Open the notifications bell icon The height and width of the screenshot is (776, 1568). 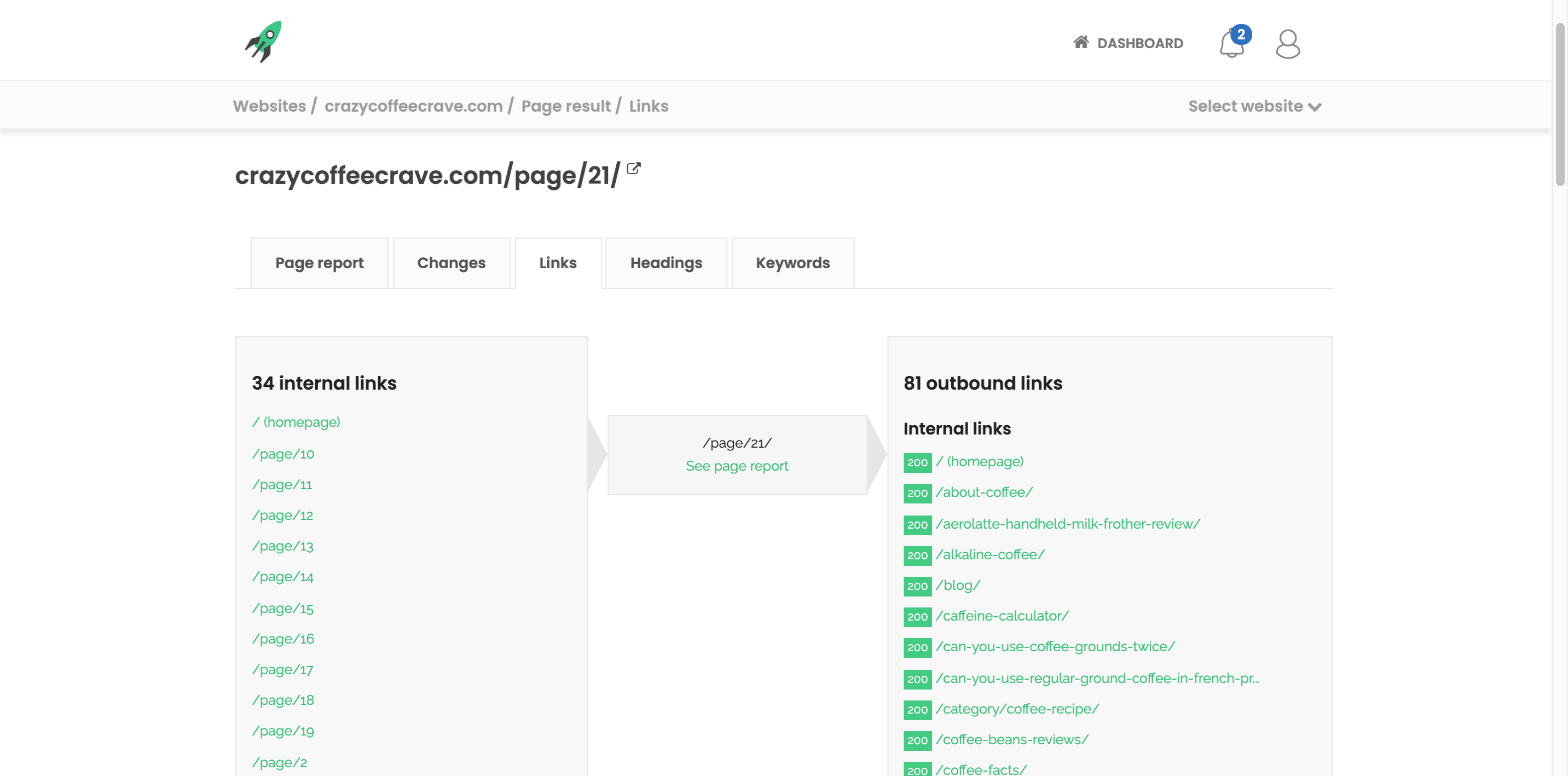(x=1230, y=45)
